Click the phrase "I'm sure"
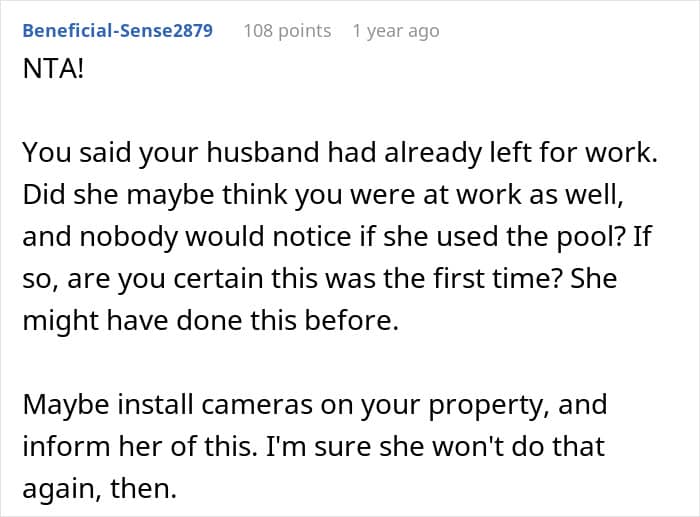Screen dimensions: 700x517 point(300,446)
